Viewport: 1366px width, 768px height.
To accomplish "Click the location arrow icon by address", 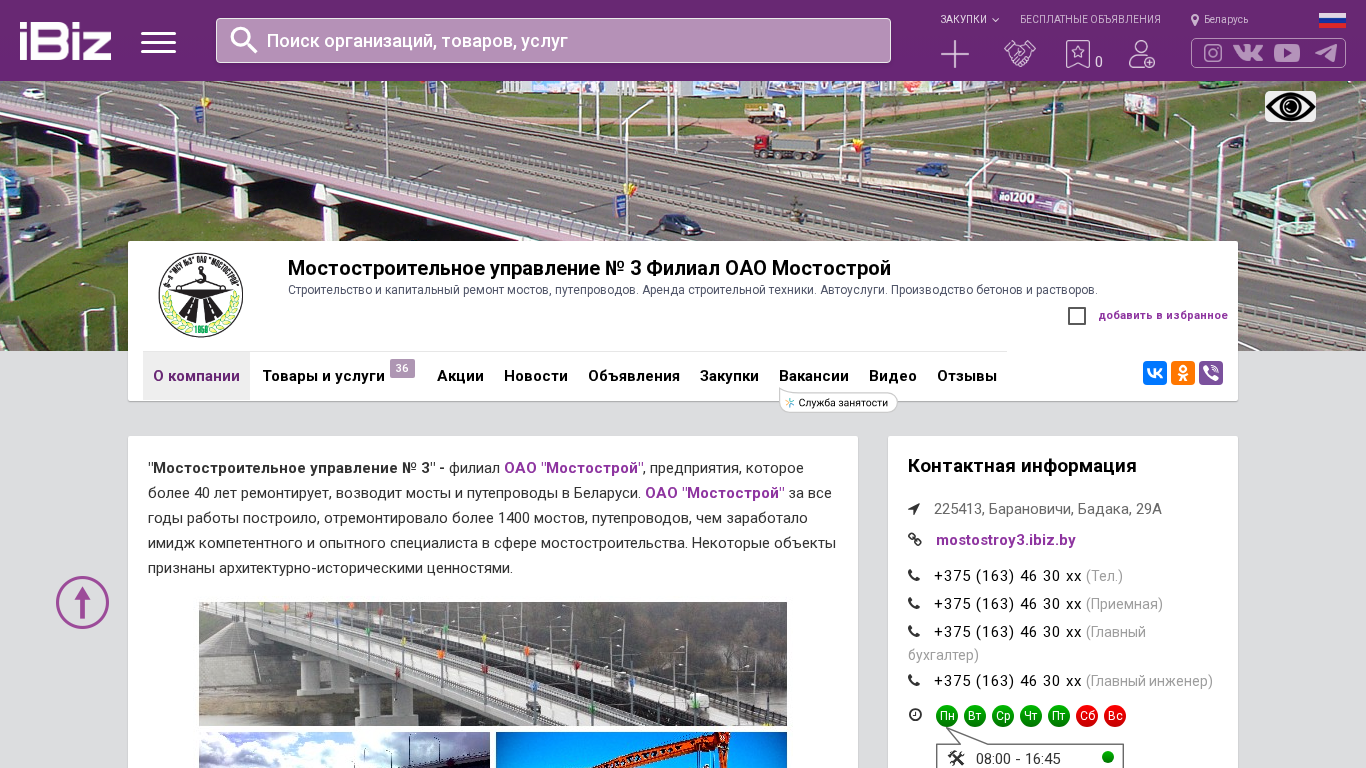I will pos(914,509).
